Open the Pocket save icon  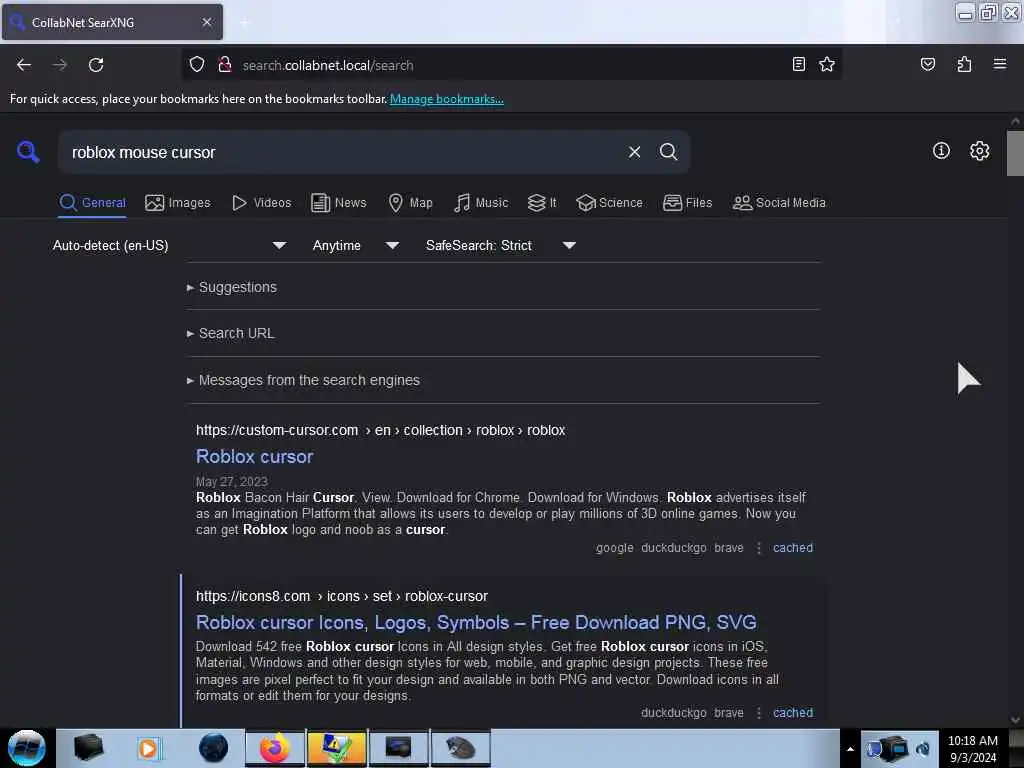[927, 64]
